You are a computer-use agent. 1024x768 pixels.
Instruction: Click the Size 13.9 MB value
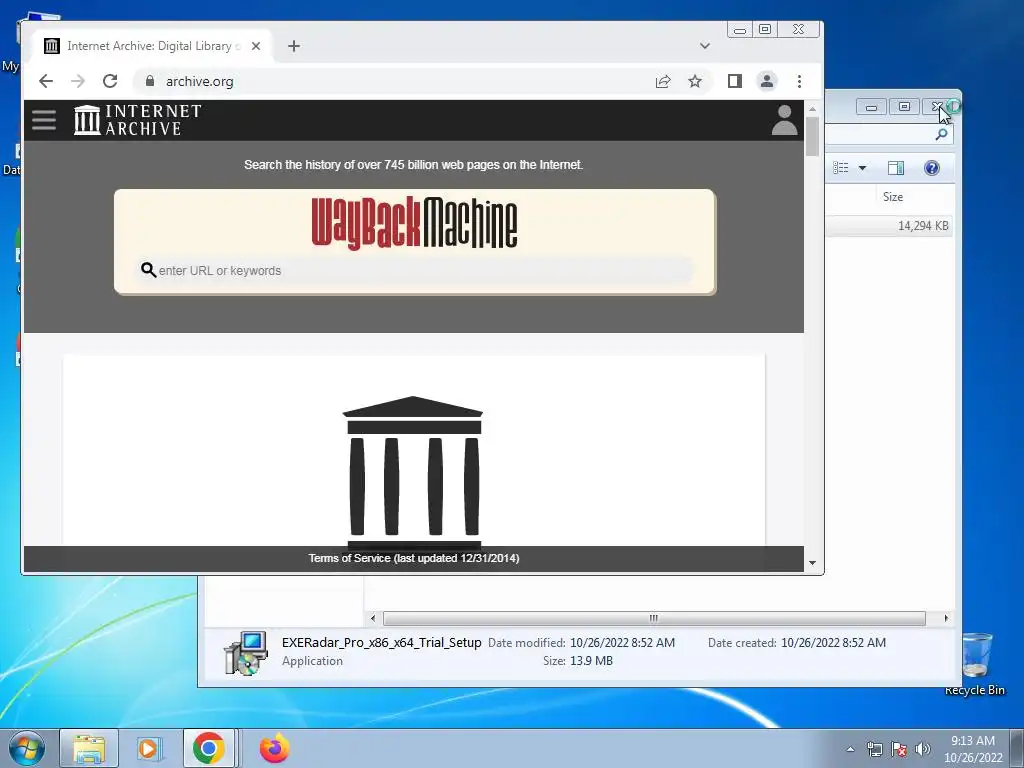click(x=591, y=661)
